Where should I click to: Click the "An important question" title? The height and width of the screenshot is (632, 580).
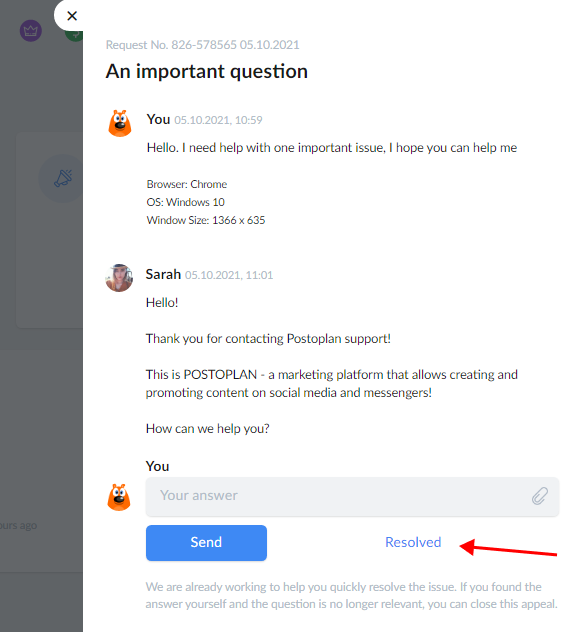tap(206, 71)
